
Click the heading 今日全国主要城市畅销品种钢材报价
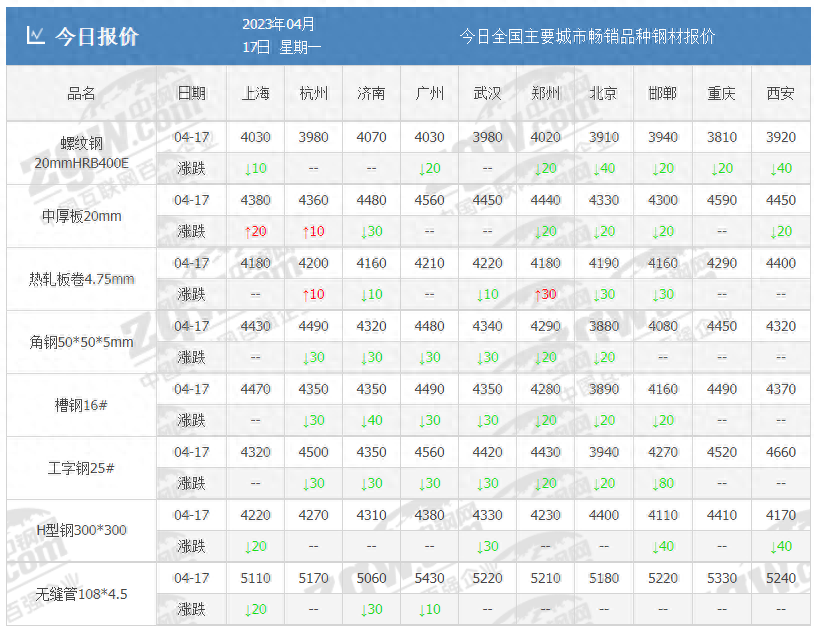pyautogui.click(x=587, y=36)
